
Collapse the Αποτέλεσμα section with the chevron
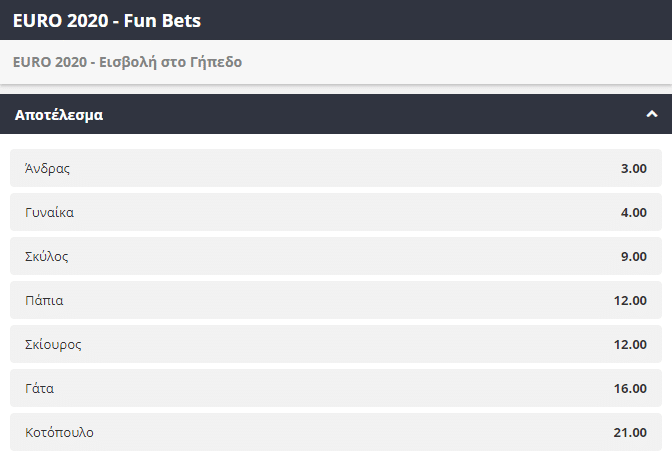click(651, 114)
